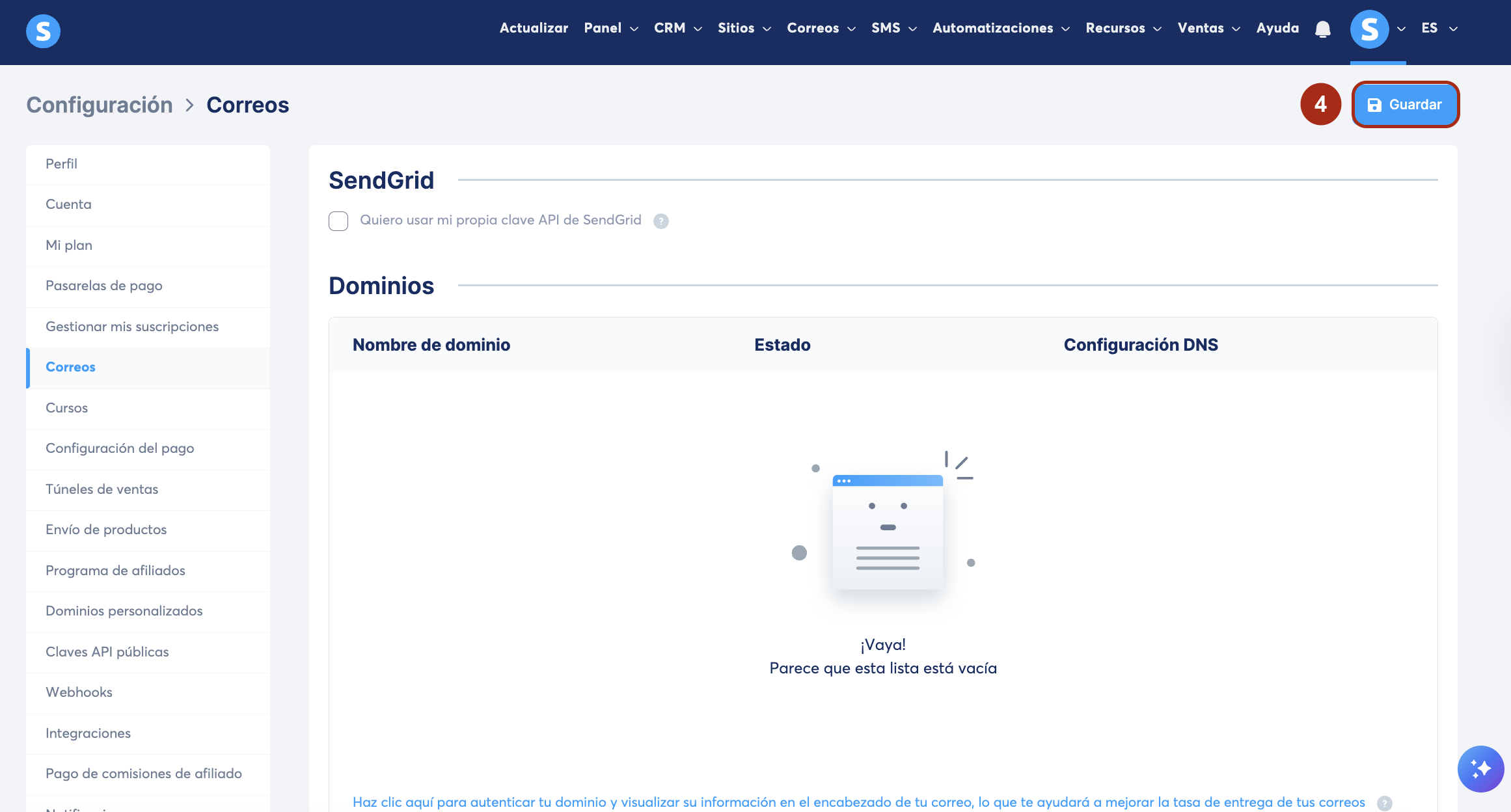Click the domain authentication help icon
1511x812 pixels.
tap(1385, 803)
